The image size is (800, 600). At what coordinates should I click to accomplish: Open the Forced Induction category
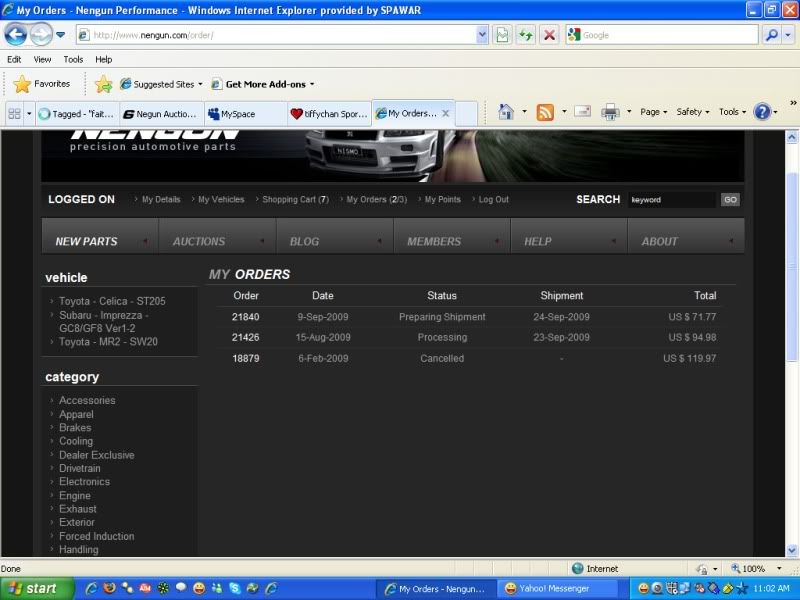(96, 536)
